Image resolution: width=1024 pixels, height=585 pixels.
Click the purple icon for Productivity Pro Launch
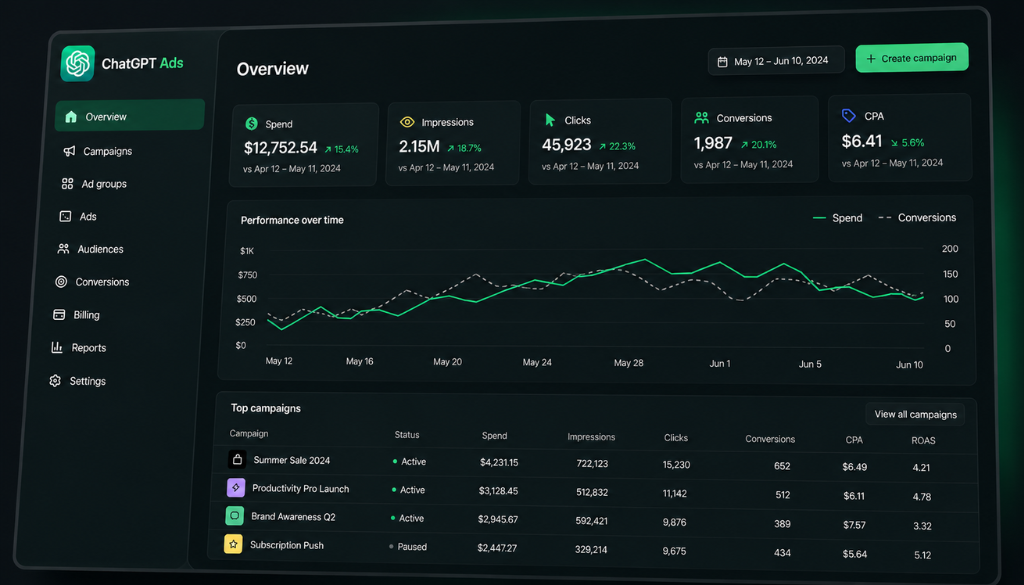tap(236, 487)
